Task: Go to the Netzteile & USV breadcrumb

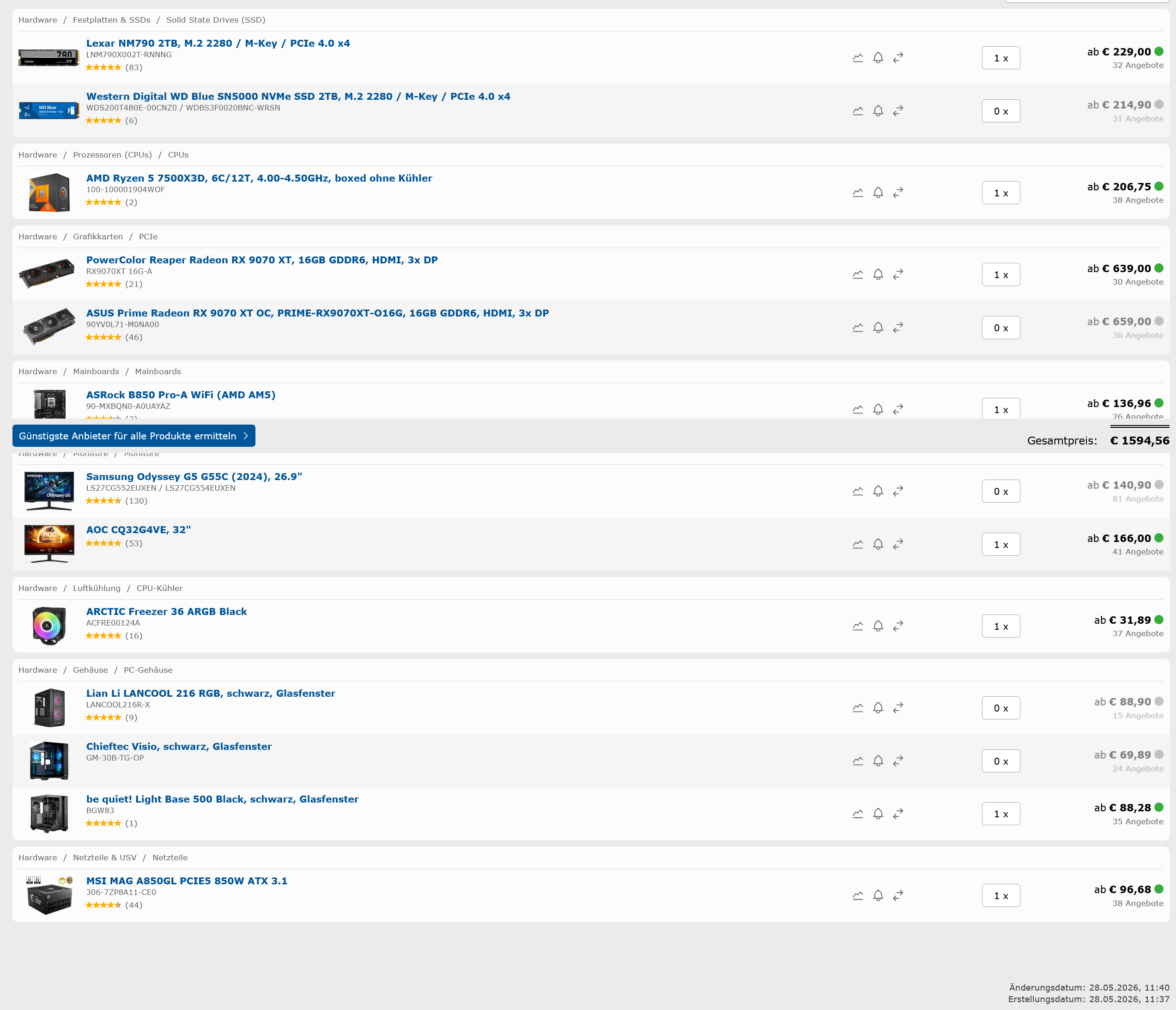Action: 105,858
